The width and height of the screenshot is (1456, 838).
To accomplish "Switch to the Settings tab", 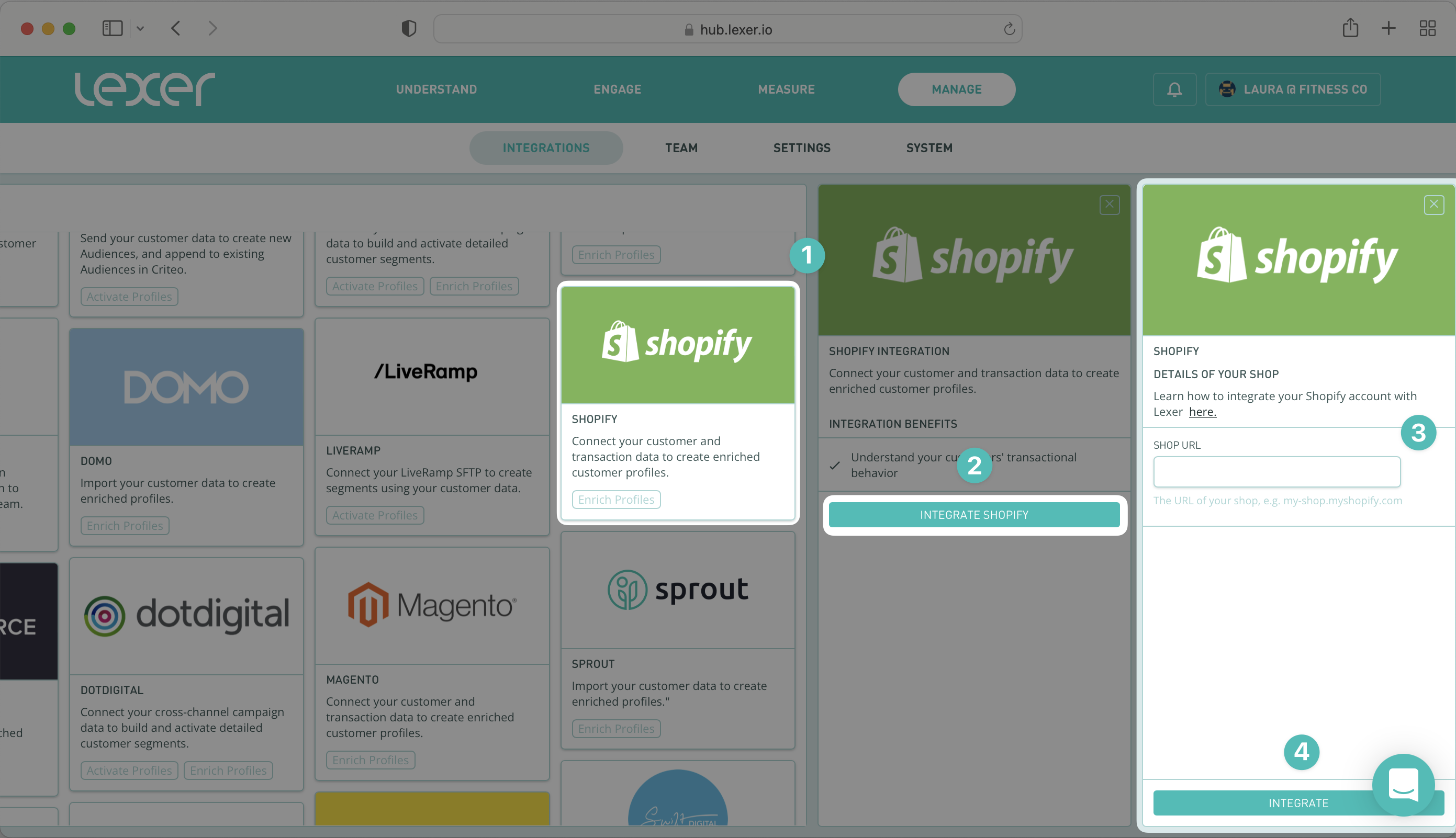I will [801, 148].
